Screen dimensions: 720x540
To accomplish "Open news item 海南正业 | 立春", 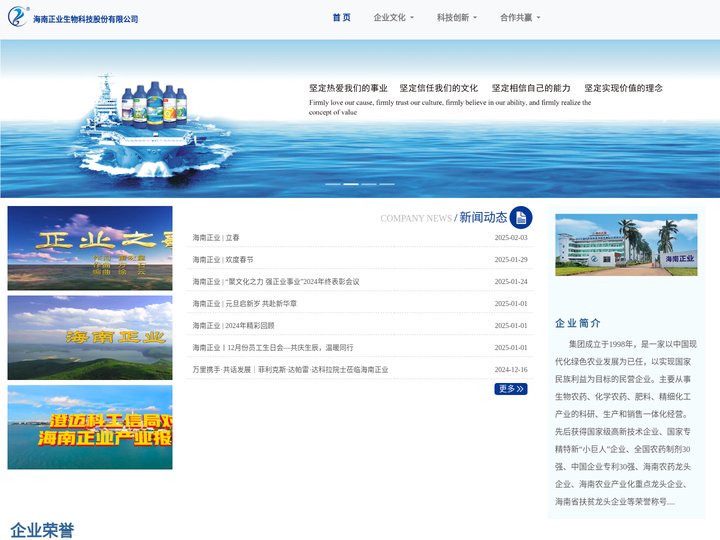I will pyautogui.click(x=216, y=237).
